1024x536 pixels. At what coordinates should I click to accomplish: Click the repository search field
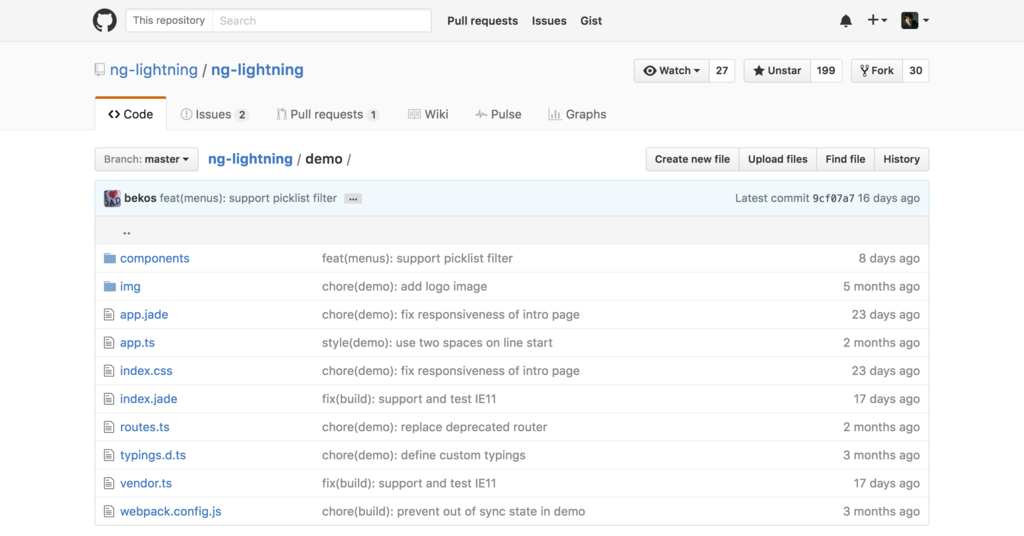click(x=322, y=20)
